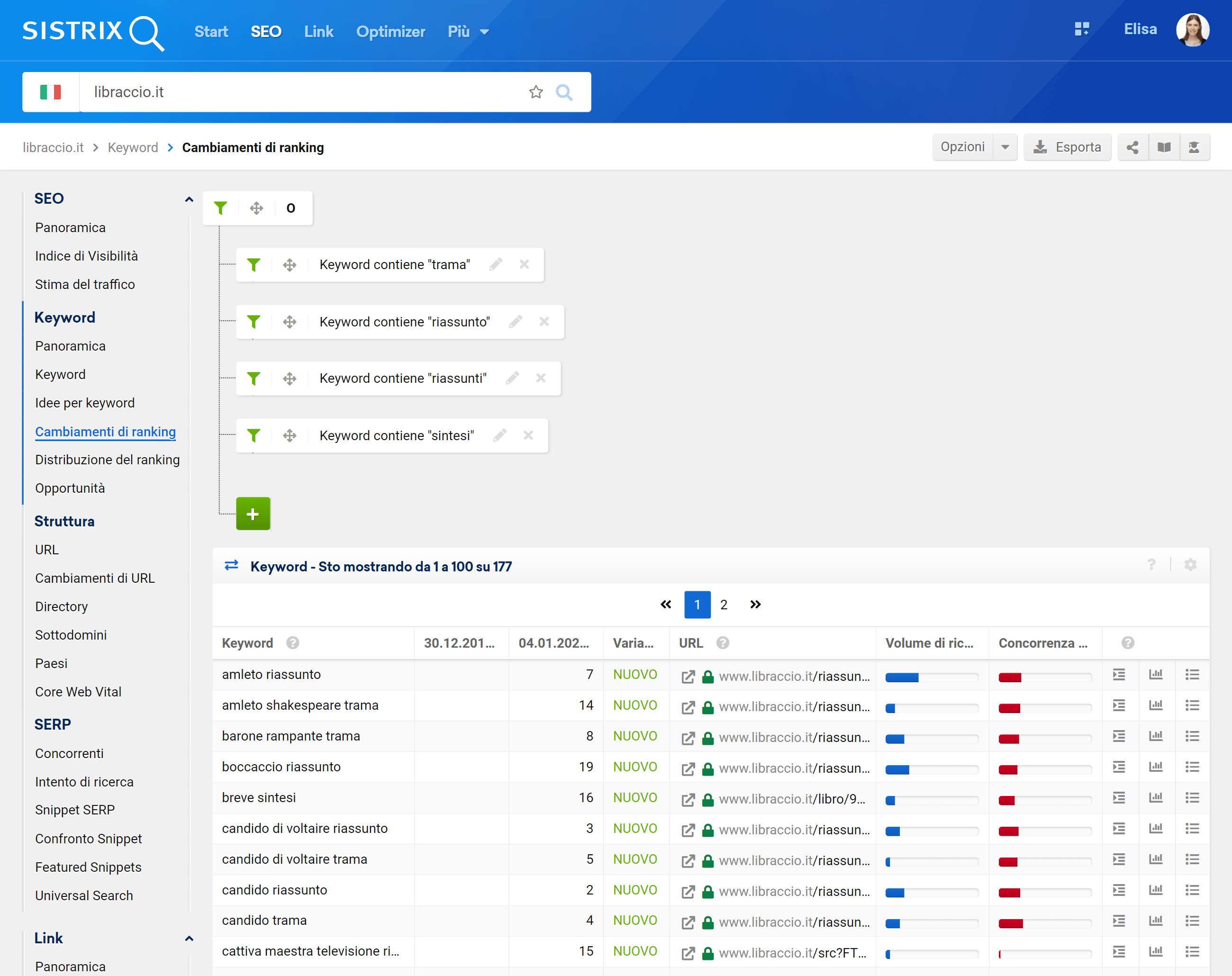Click the Keyword column help icon

292,643
